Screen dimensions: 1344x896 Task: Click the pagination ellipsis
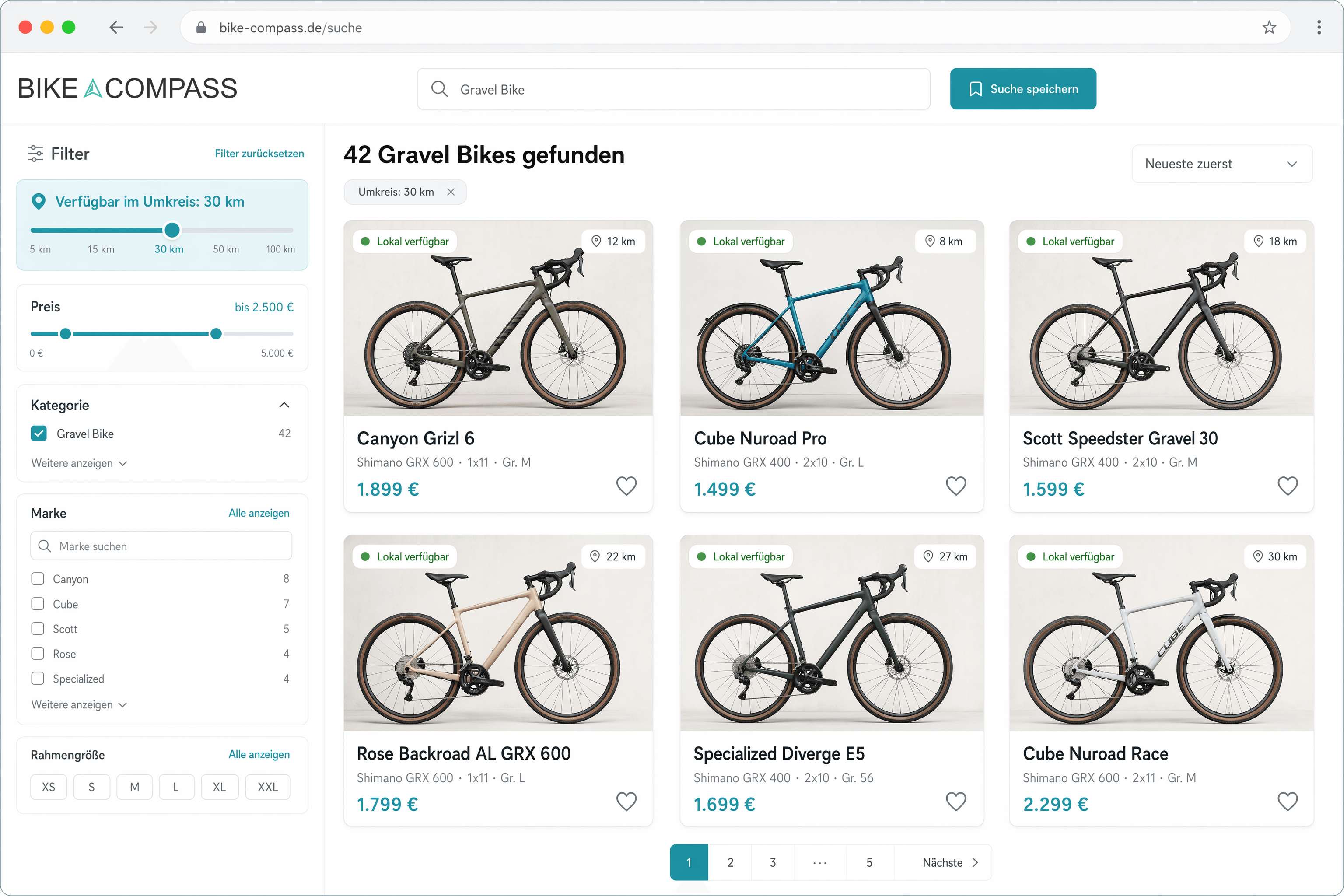pyautogui.click(x=820, y=862)
